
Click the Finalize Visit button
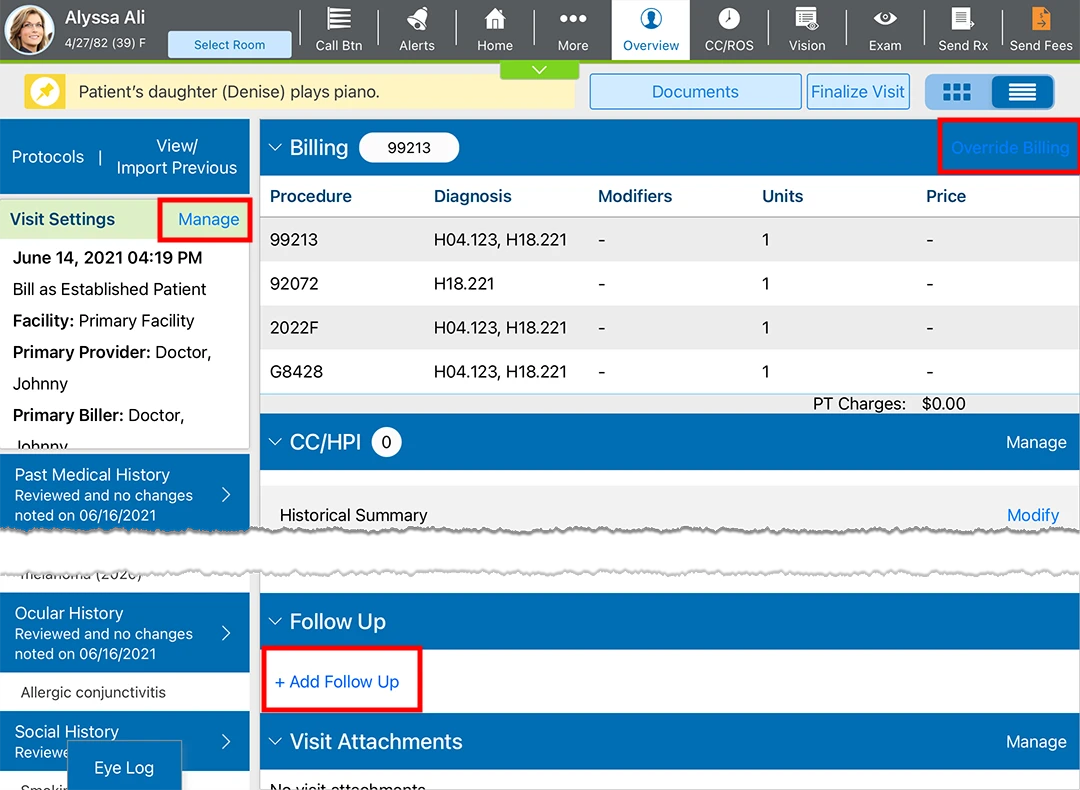tap(857, 92)
